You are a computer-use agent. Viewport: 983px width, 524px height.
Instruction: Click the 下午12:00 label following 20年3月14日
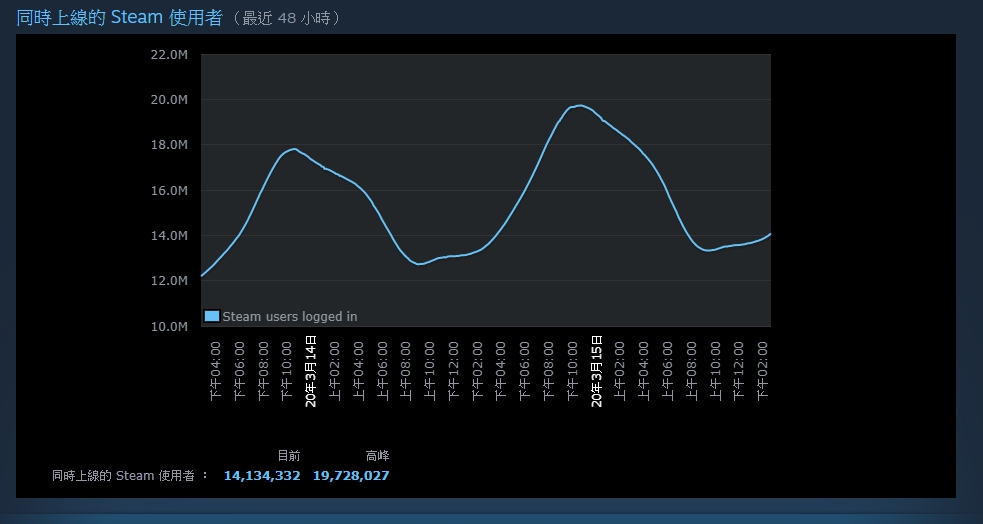coord(453,371)
